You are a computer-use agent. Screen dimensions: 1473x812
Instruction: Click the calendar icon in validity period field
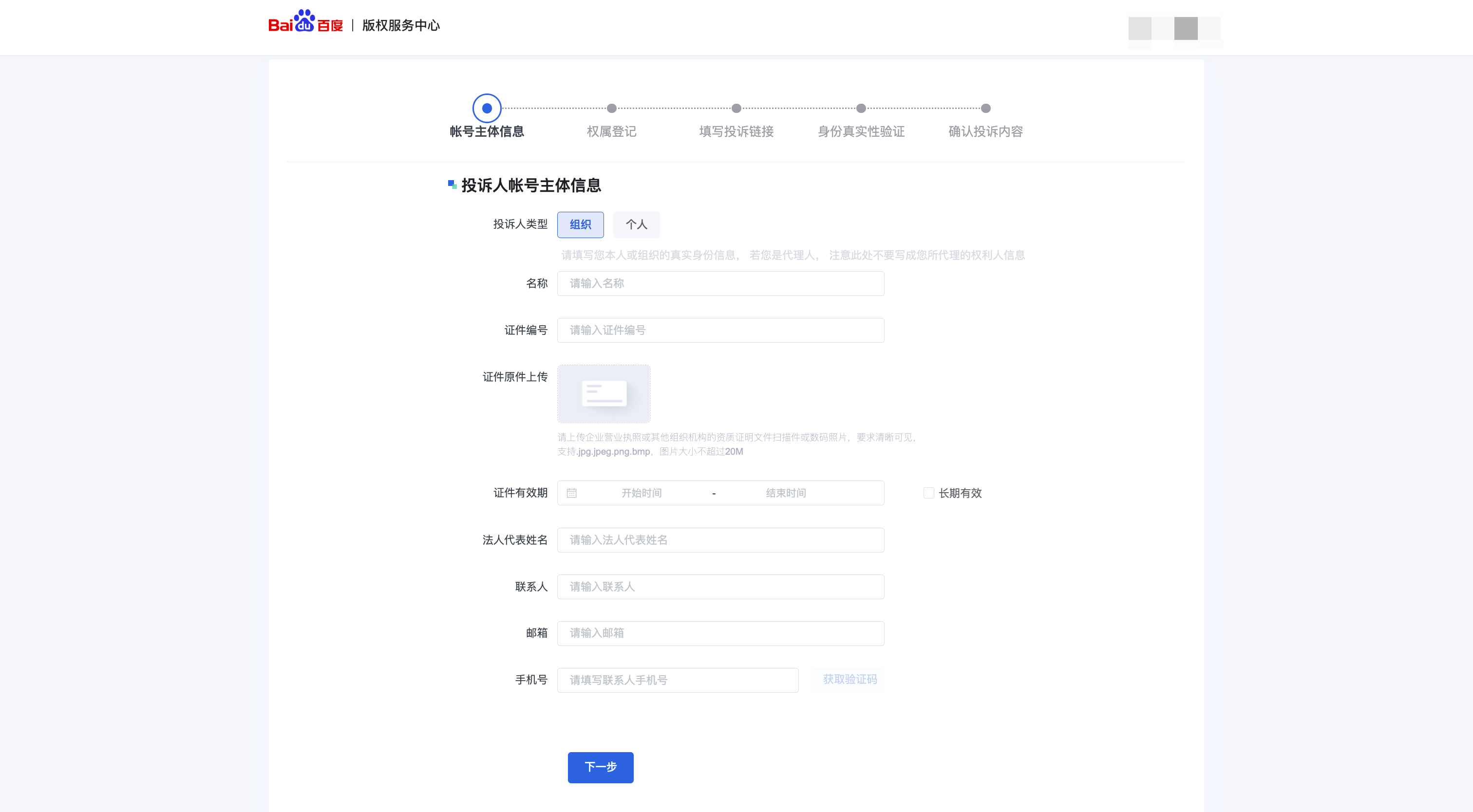571,493
